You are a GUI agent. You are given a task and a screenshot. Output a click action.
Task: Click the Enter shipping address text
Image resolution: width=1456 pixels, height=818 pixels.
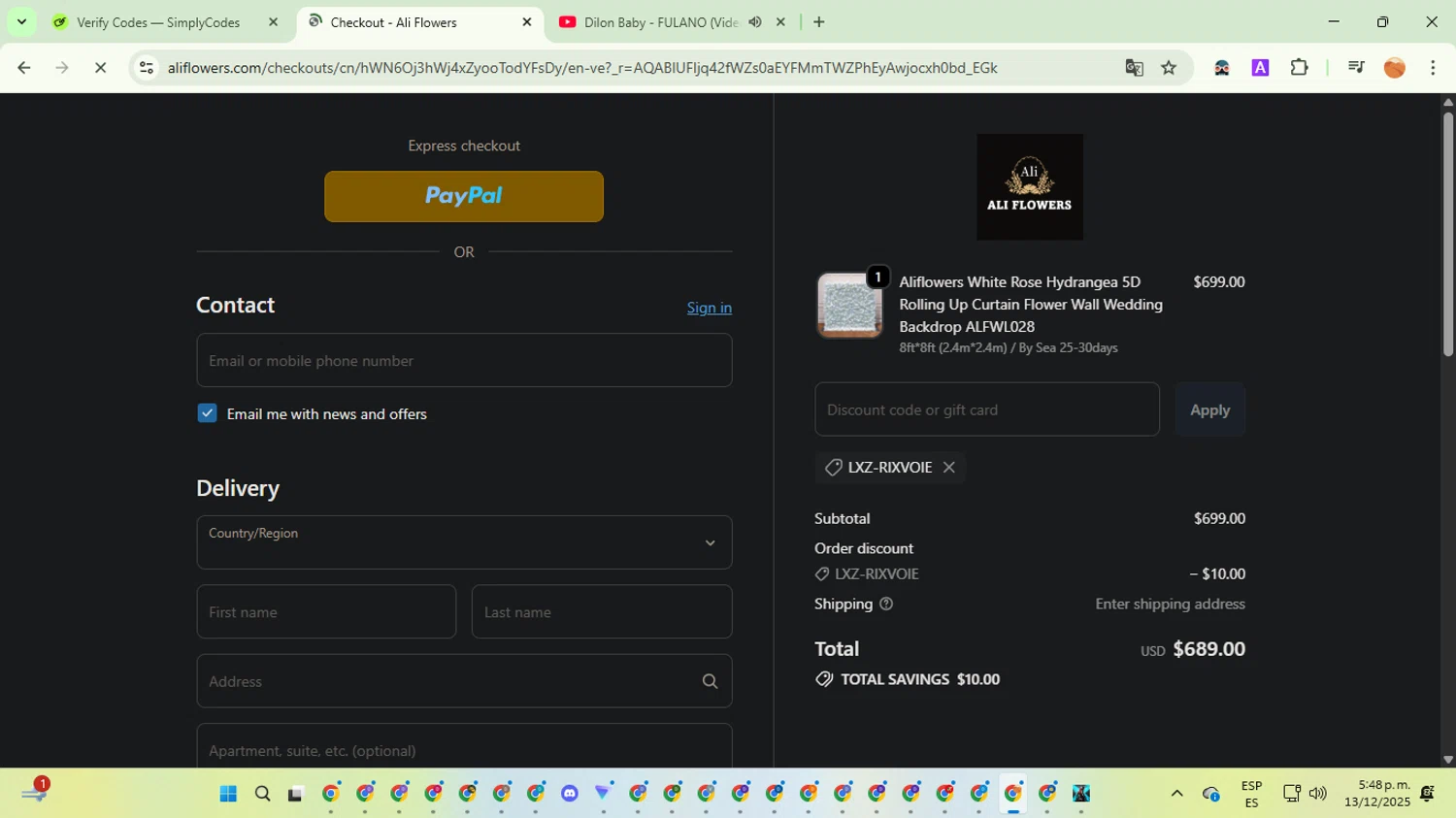coord(1170,604)
